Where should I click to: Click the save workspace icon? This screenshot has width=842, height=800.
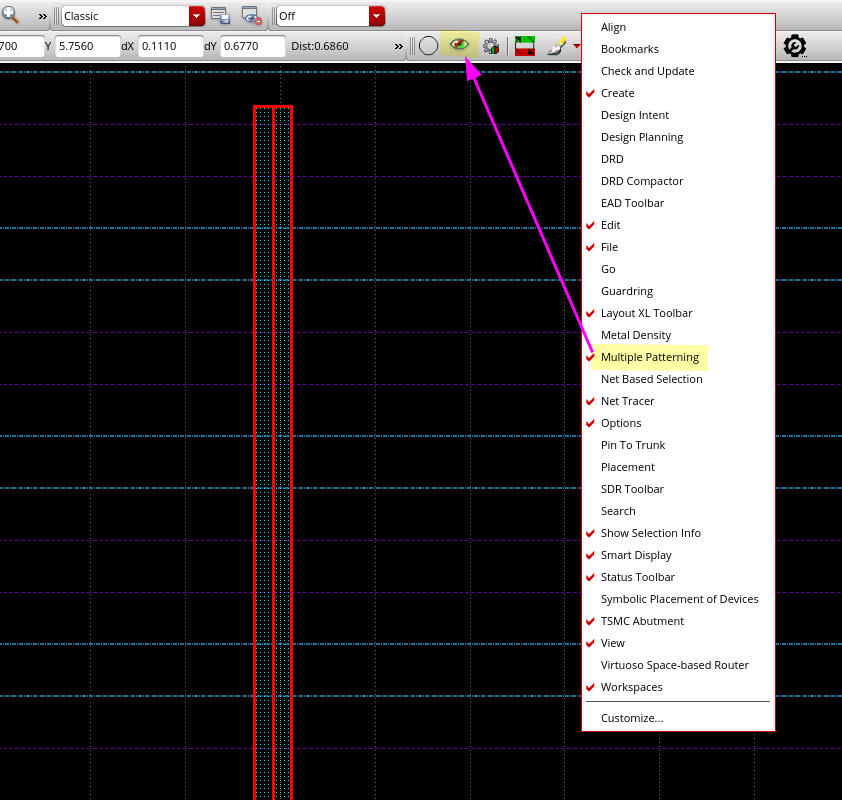(x=221, y=16)
